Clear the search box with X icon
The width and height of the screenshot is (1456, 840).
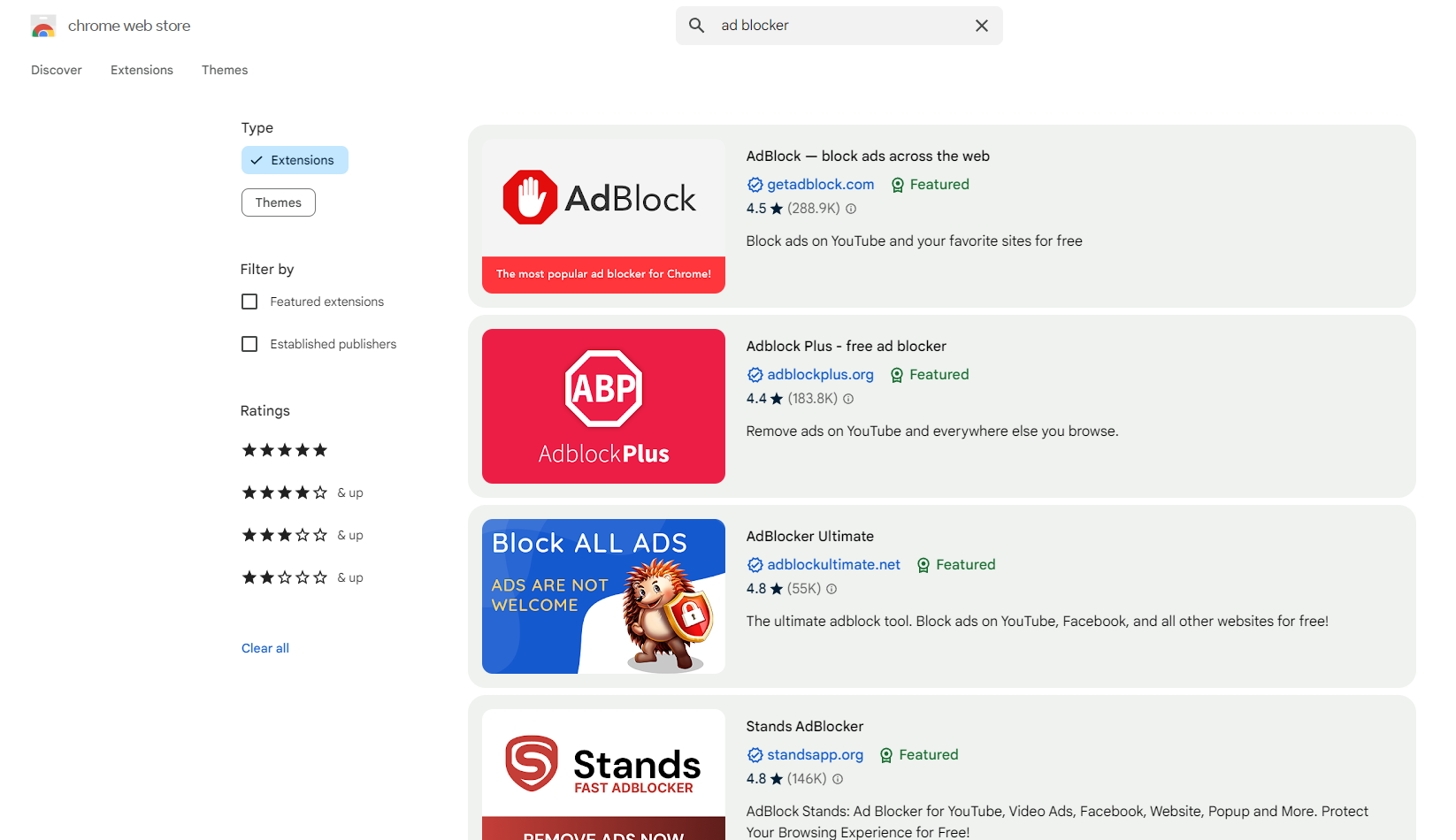pyautogui.click(x=981, y=26)
